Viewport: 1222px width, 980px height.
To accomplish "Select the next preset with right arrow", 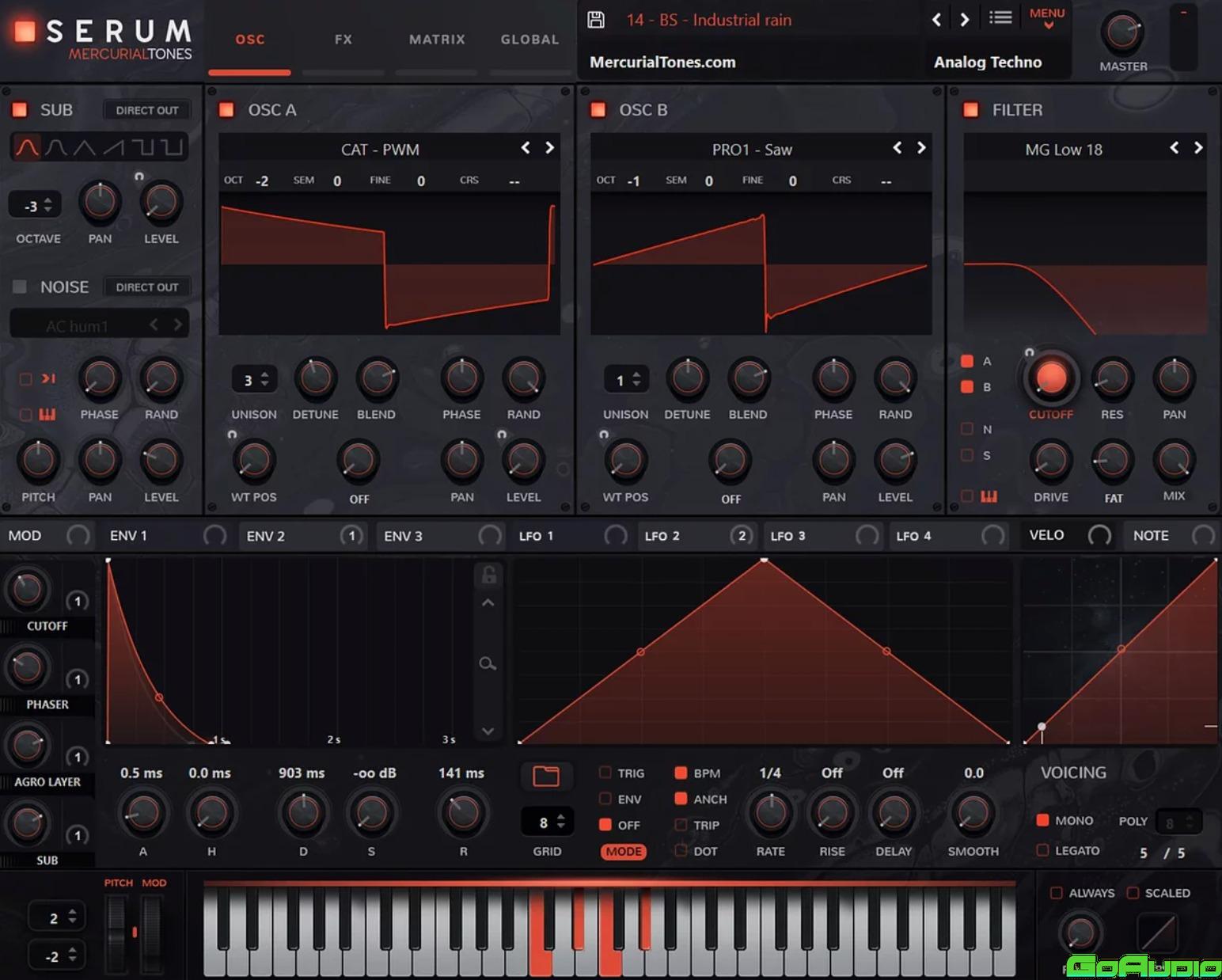I will (964, 20).
